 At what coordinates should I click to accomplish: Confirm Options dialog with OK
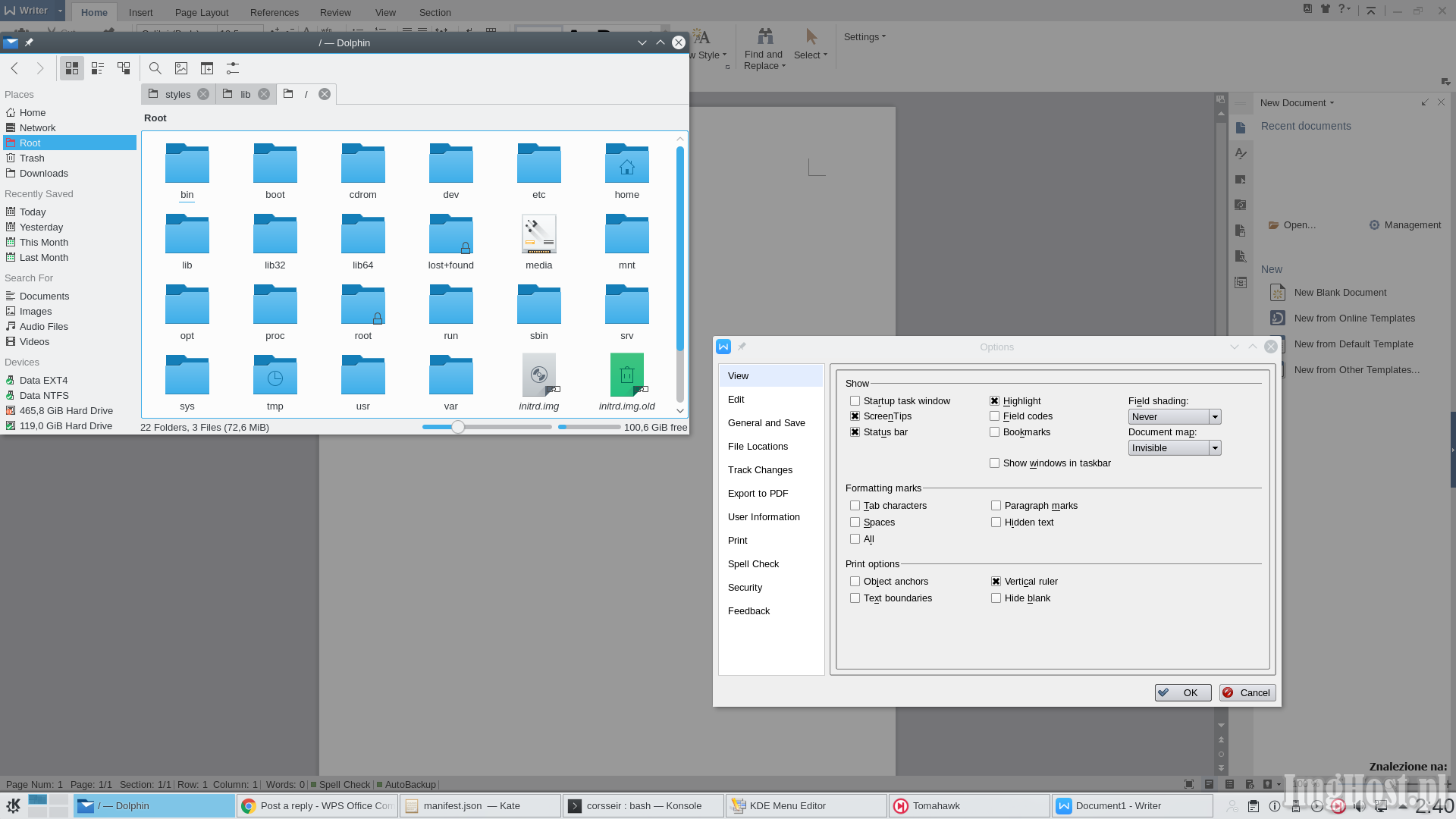point(1183,693)
